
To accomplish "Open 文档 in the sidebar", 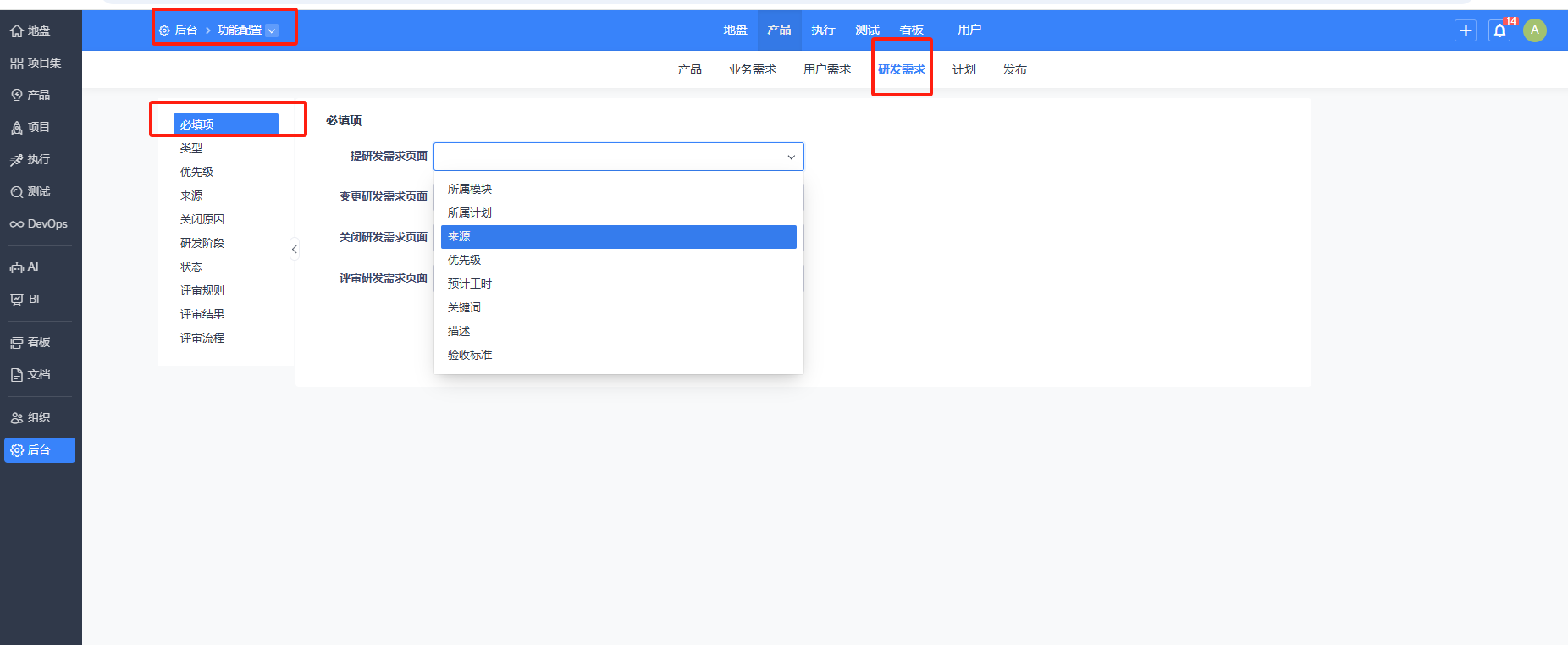I will coord(31,375).
